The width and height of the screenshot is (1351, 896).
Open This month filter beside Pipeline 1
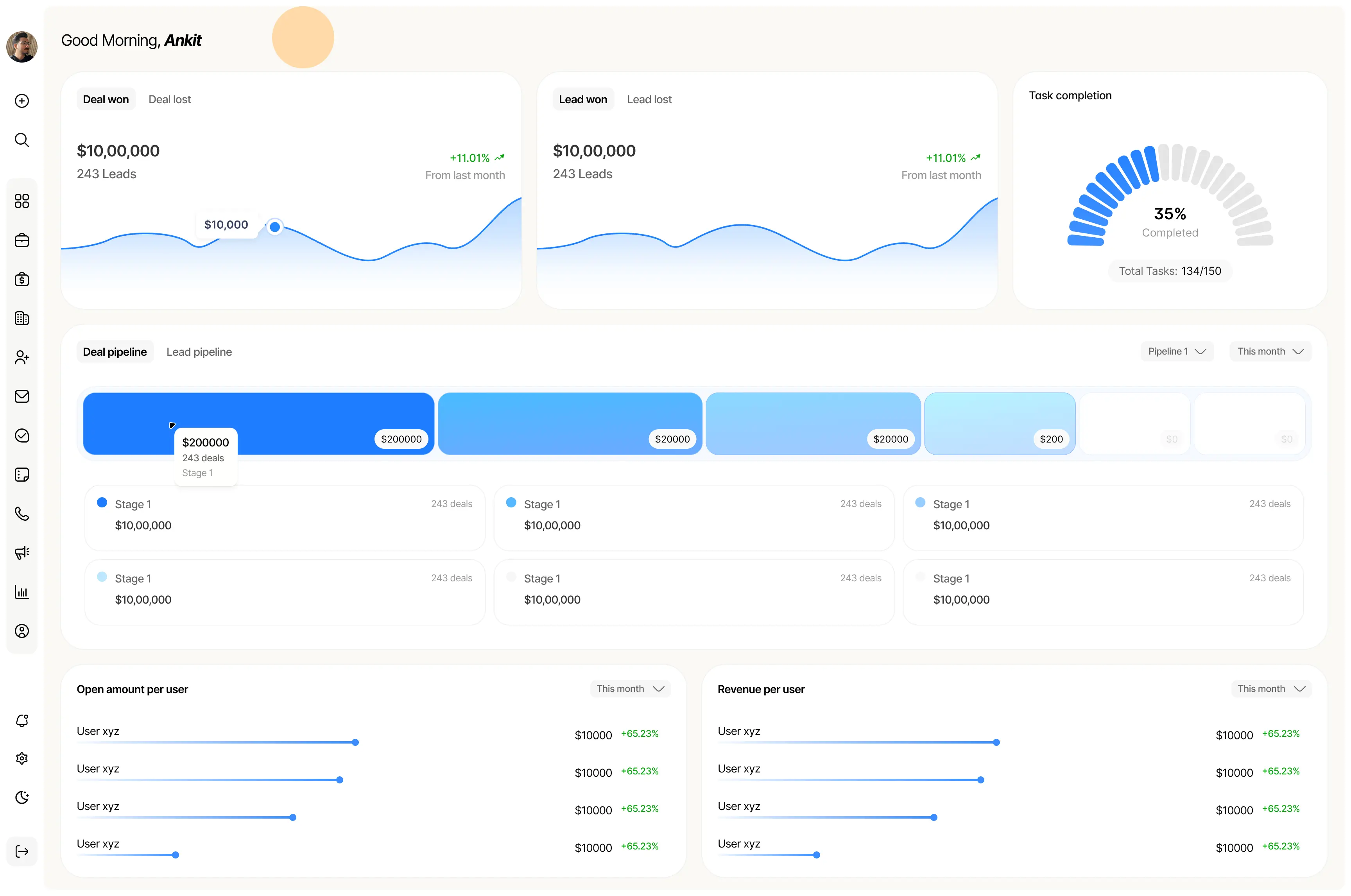(1269, 351)
